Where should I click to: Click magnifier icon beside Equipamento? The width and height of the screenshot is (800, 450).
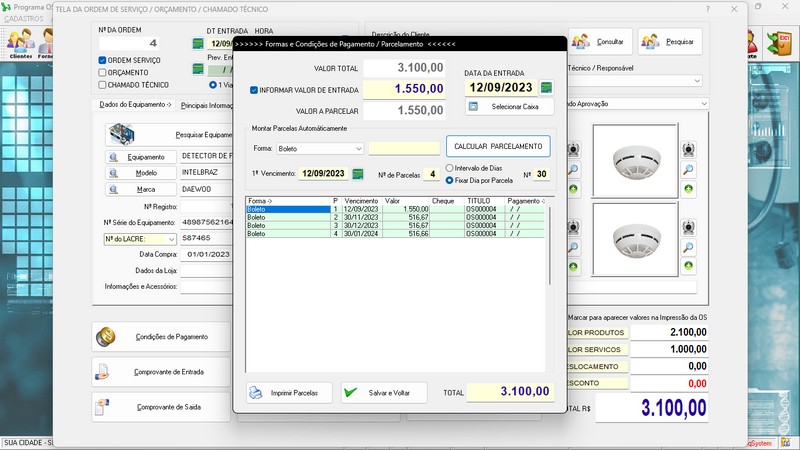point(113,157)
